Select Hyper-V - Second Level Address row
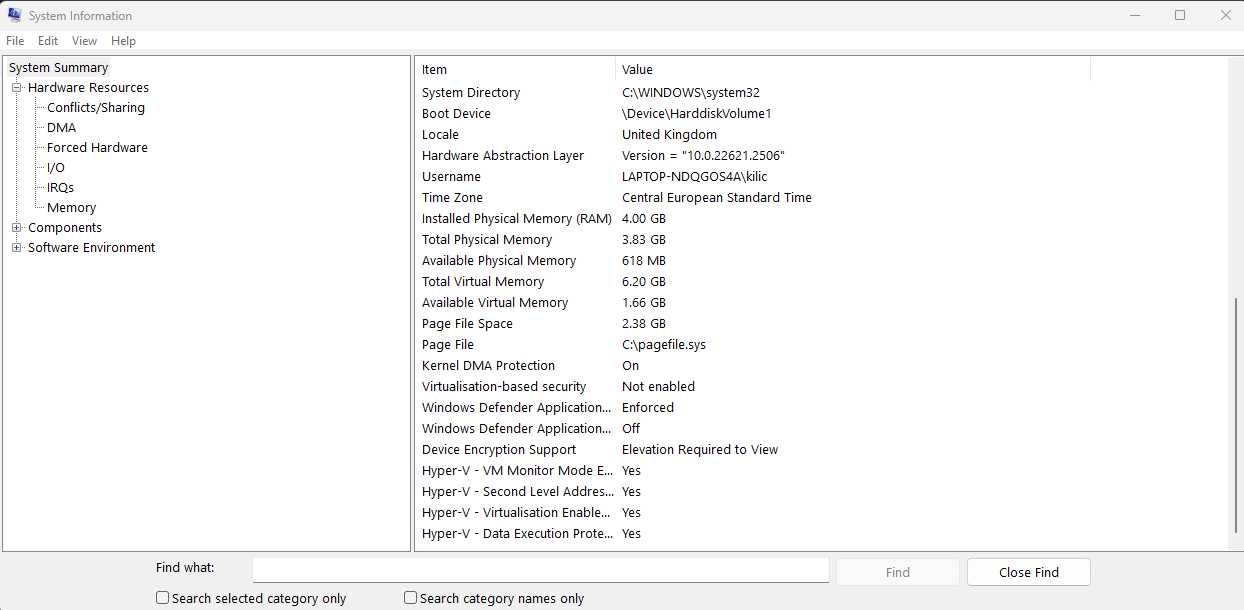1244x610 pixels. 752,492
